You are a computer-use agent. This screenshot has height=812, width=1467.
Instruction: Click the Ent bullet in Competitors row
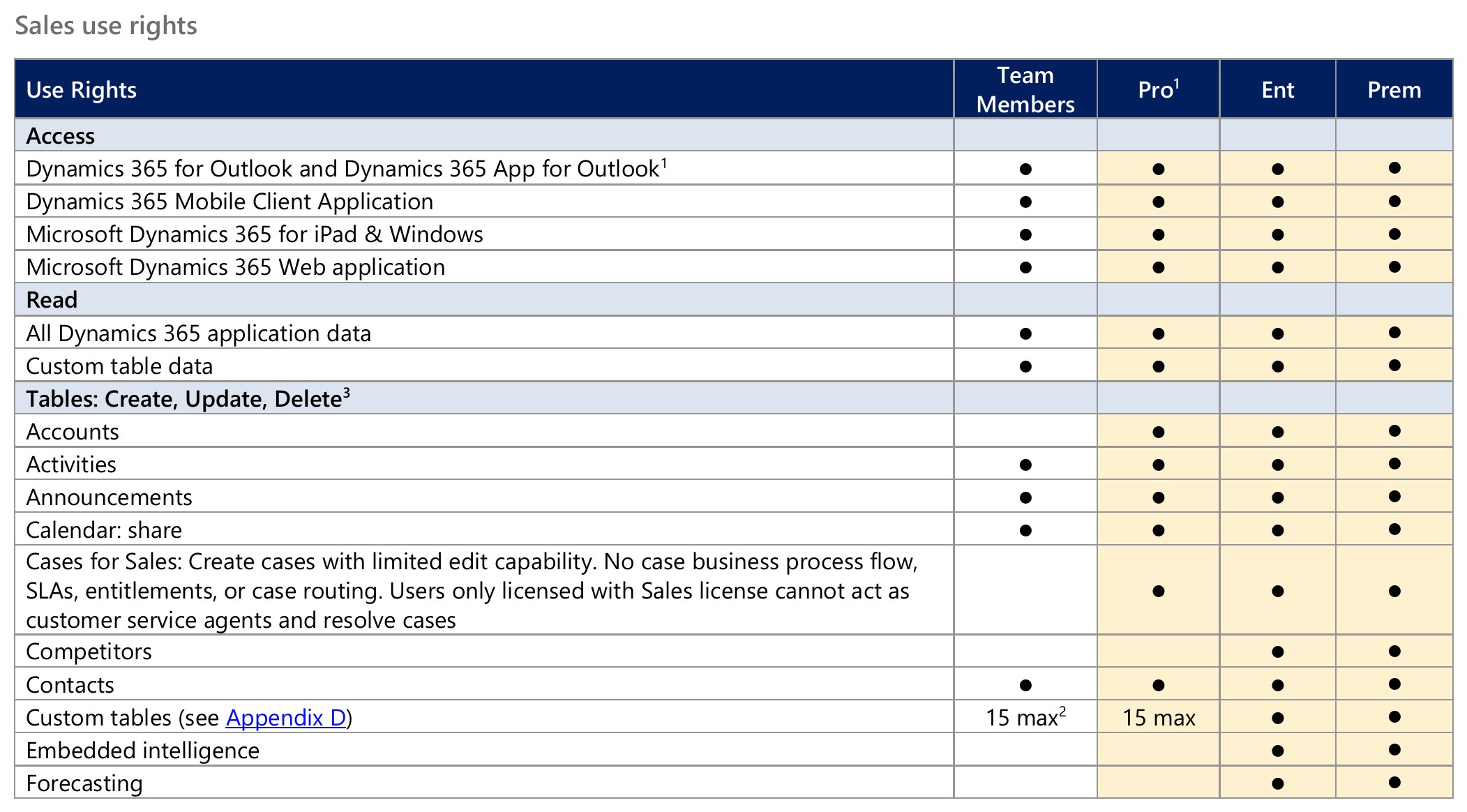coord(1277,652)
